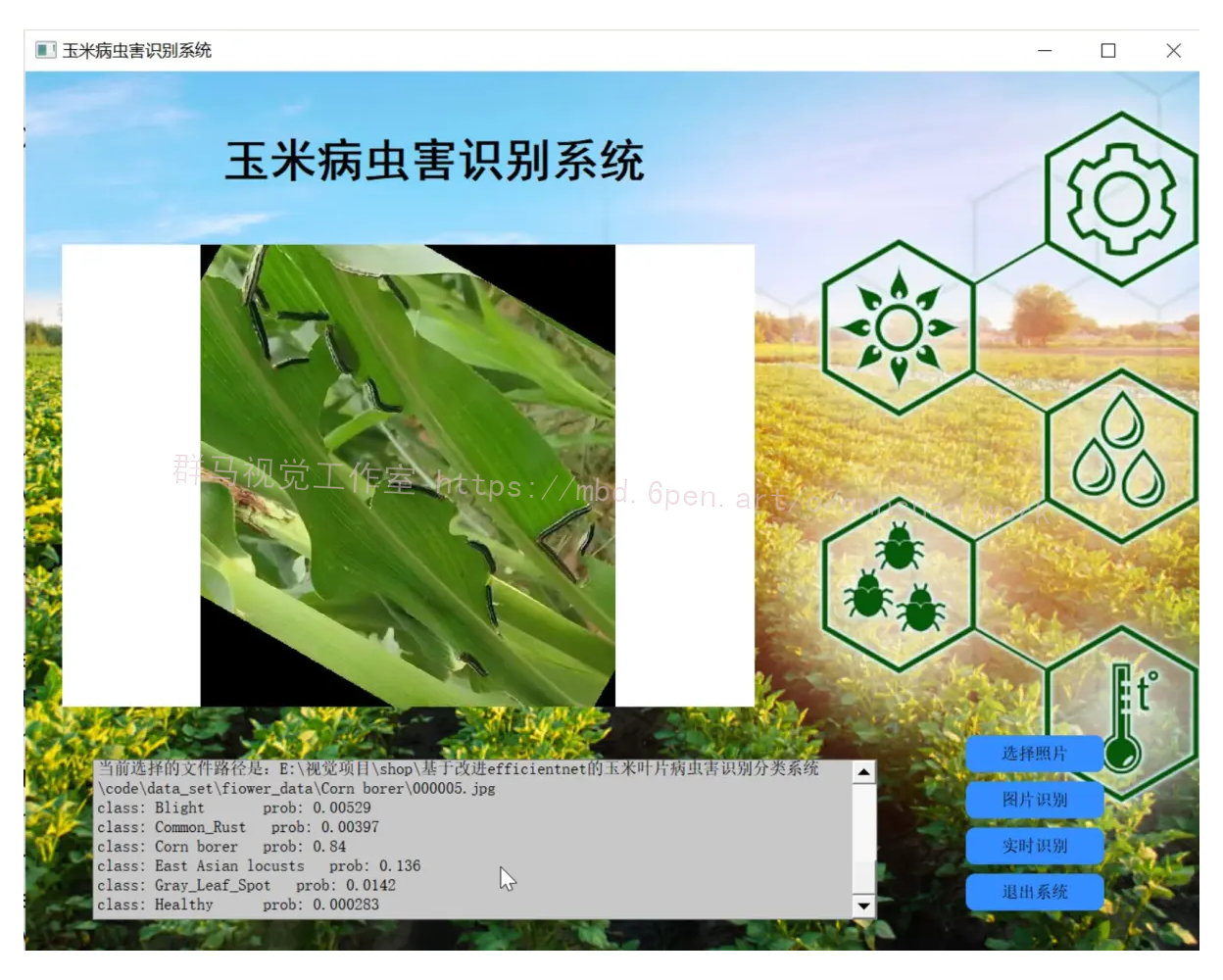Click 退出系统 to exit the system

pos(1035,892)
